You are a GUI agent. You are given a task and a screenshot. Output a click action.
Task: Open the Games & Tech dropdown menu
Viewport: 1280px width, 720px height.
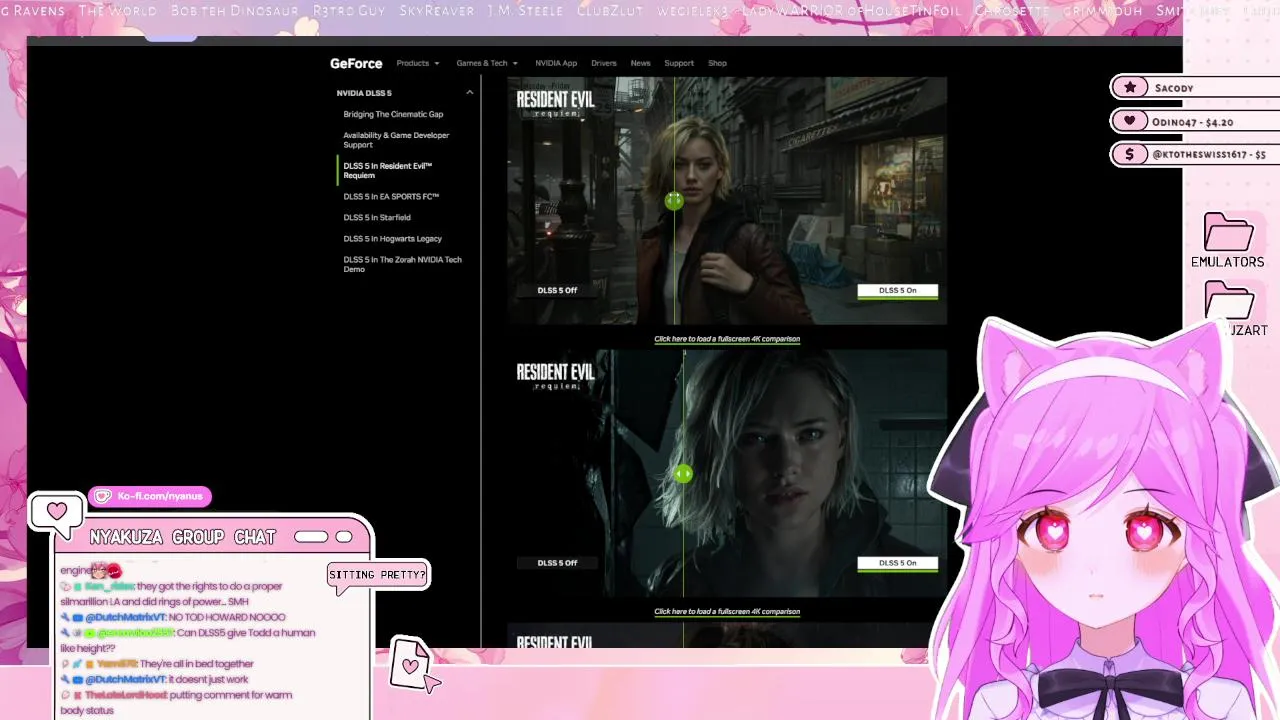click(487, 63)
